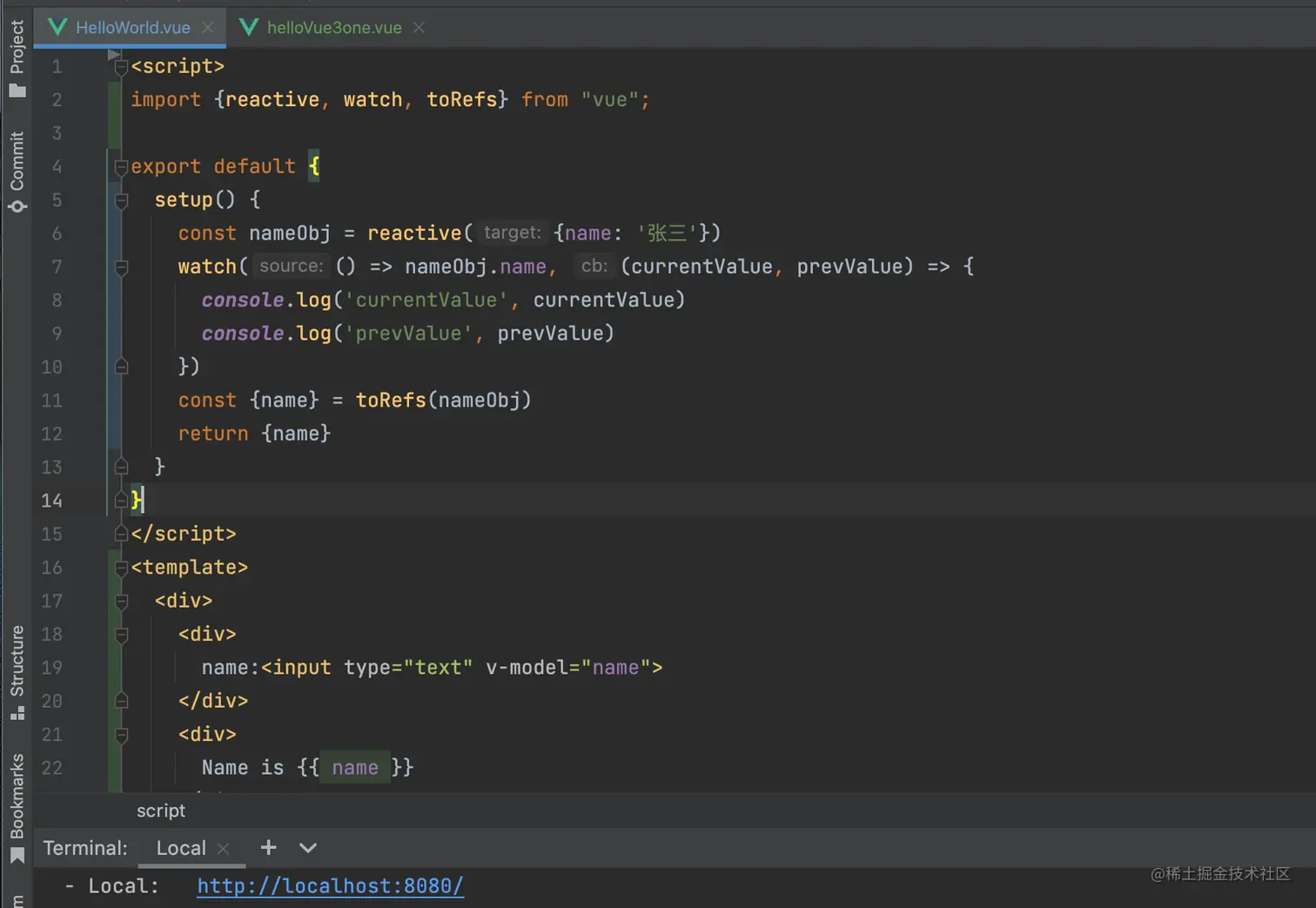Fold the outer div at line 17
Viewport: 1316px width, 908px height.
[122, 601]
